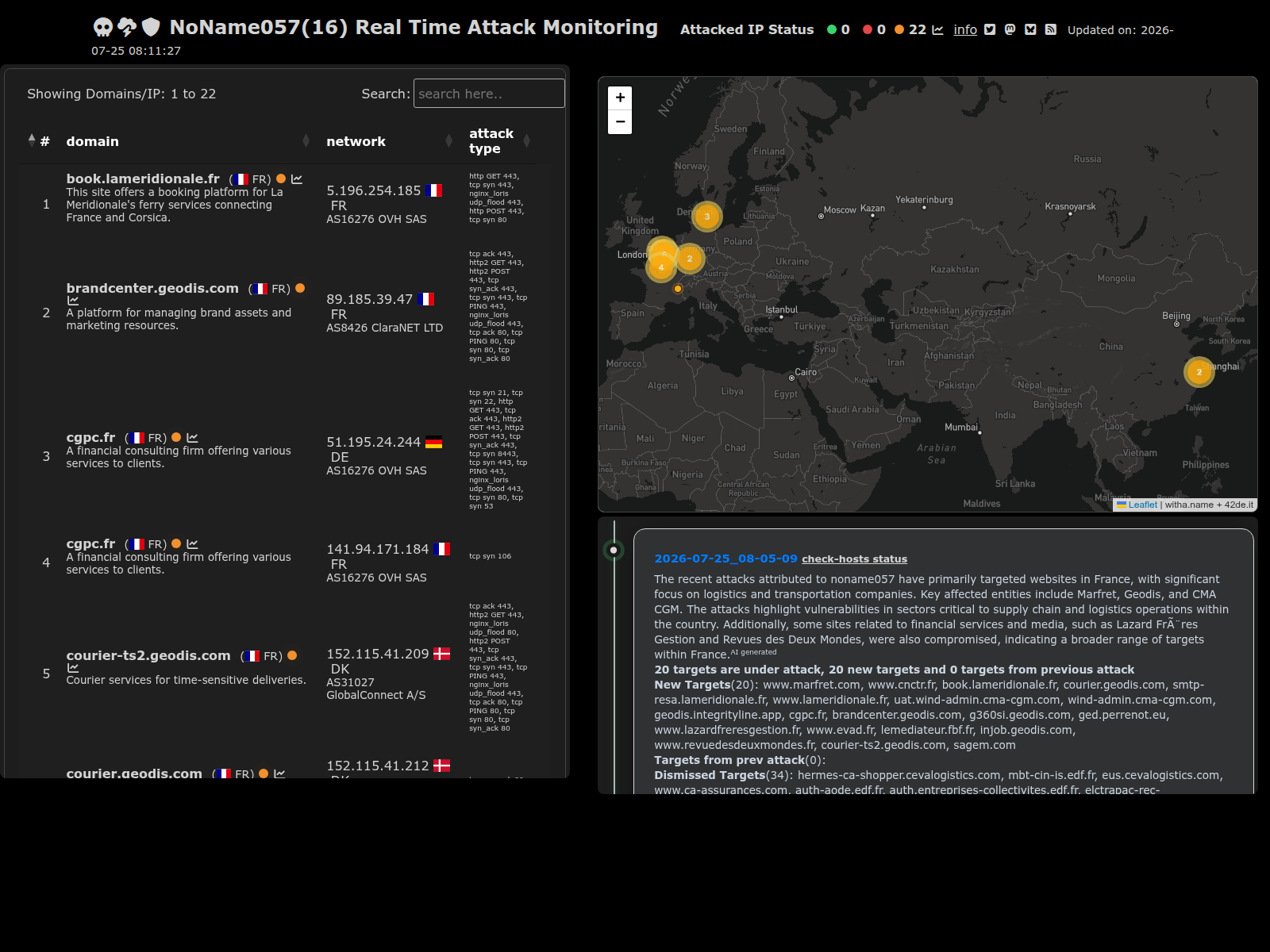Click the tcp syn 106 attack type cell
This screenshot has height=952, width=1270.
click(490, 556)
